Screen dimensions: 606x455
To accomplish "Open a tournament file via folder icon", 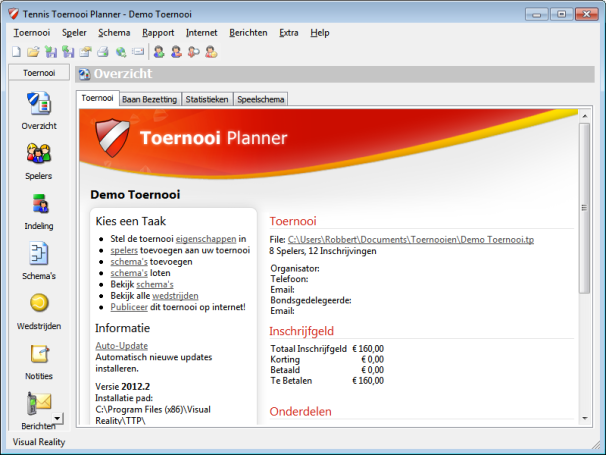I will tap(33, 52).
